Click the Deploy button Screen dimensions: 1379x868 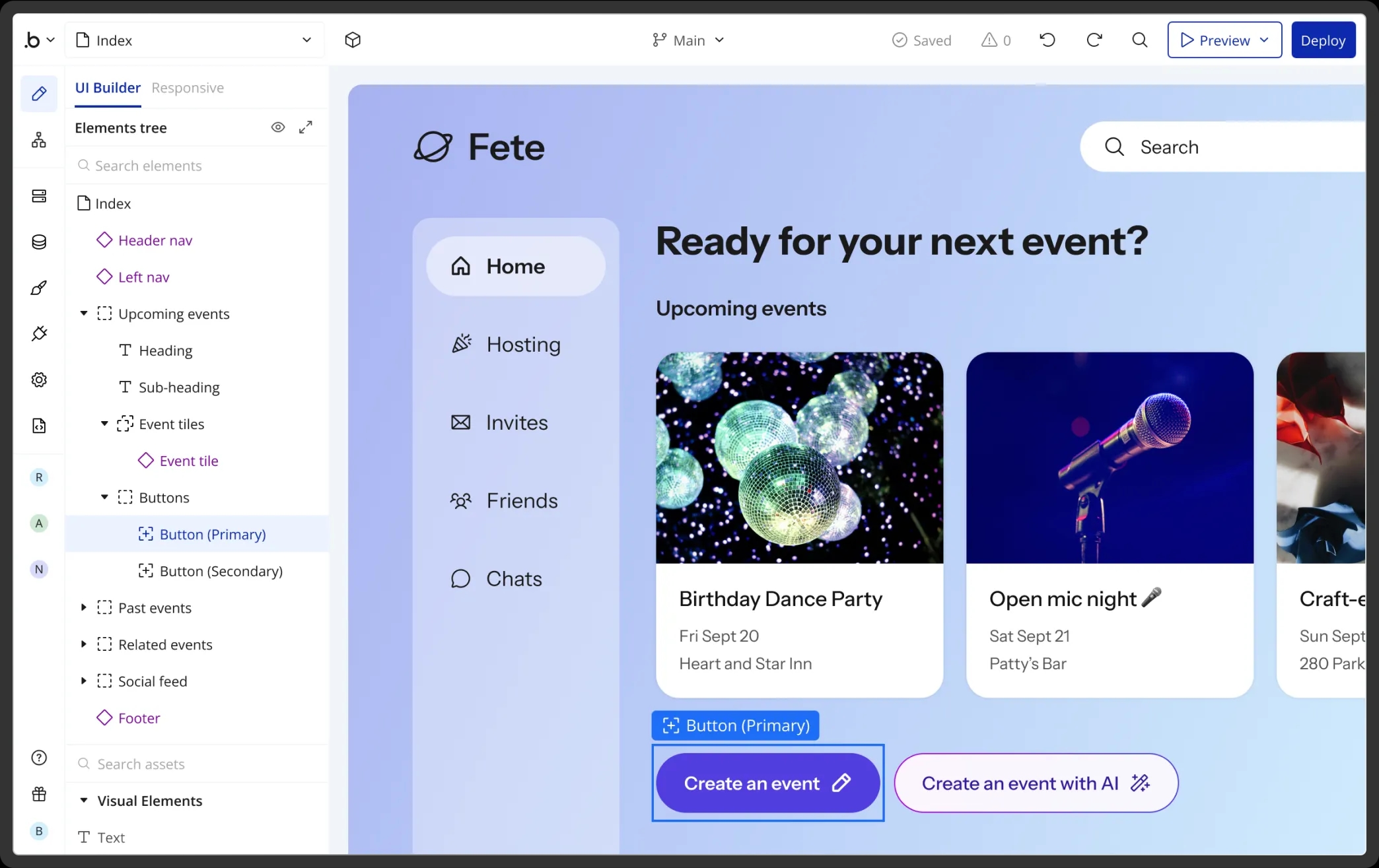[x=1323, y=40]
